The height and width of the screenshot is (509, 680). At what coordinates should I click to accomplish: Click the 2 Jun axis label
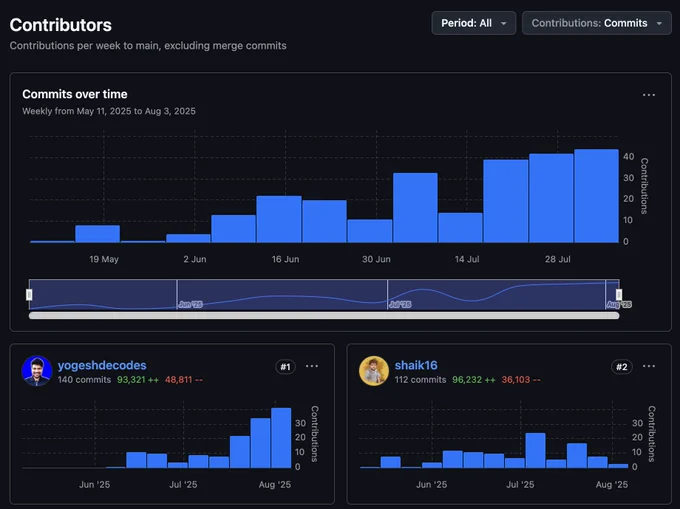[195, 259]
